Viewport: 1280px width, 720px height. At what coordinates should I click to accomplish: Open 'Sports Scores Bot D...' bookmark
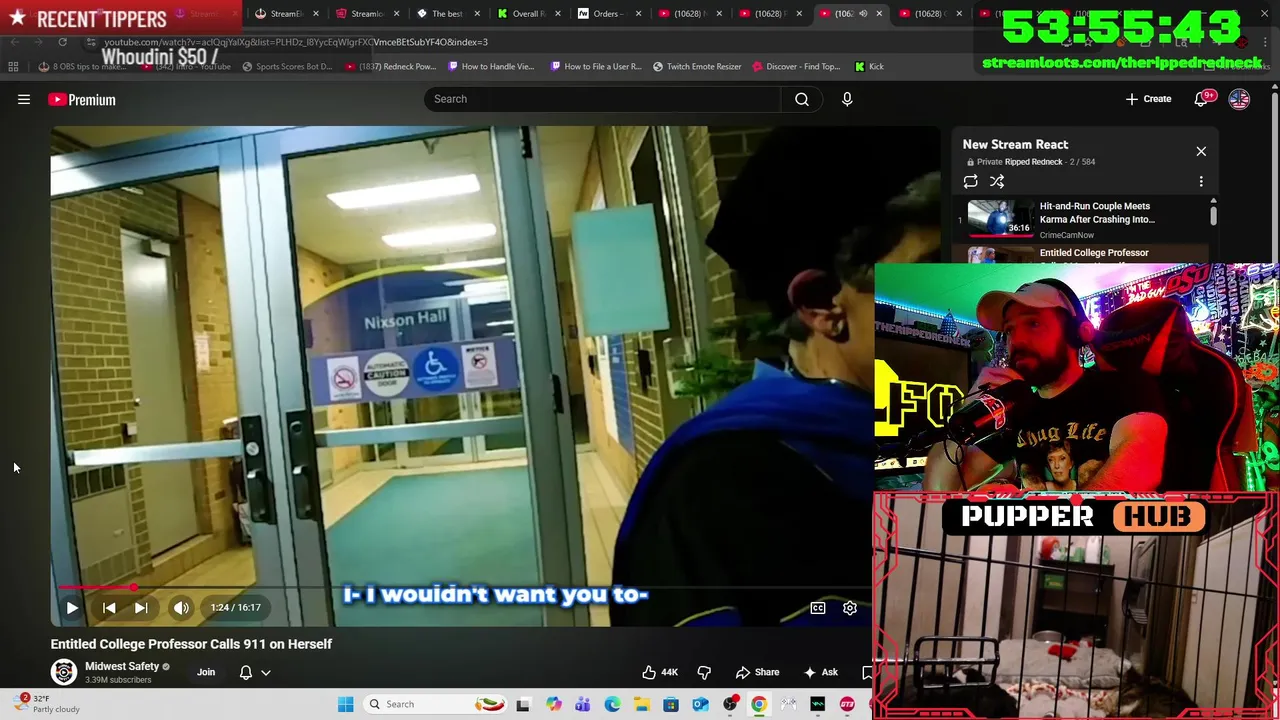coord(287,66)
